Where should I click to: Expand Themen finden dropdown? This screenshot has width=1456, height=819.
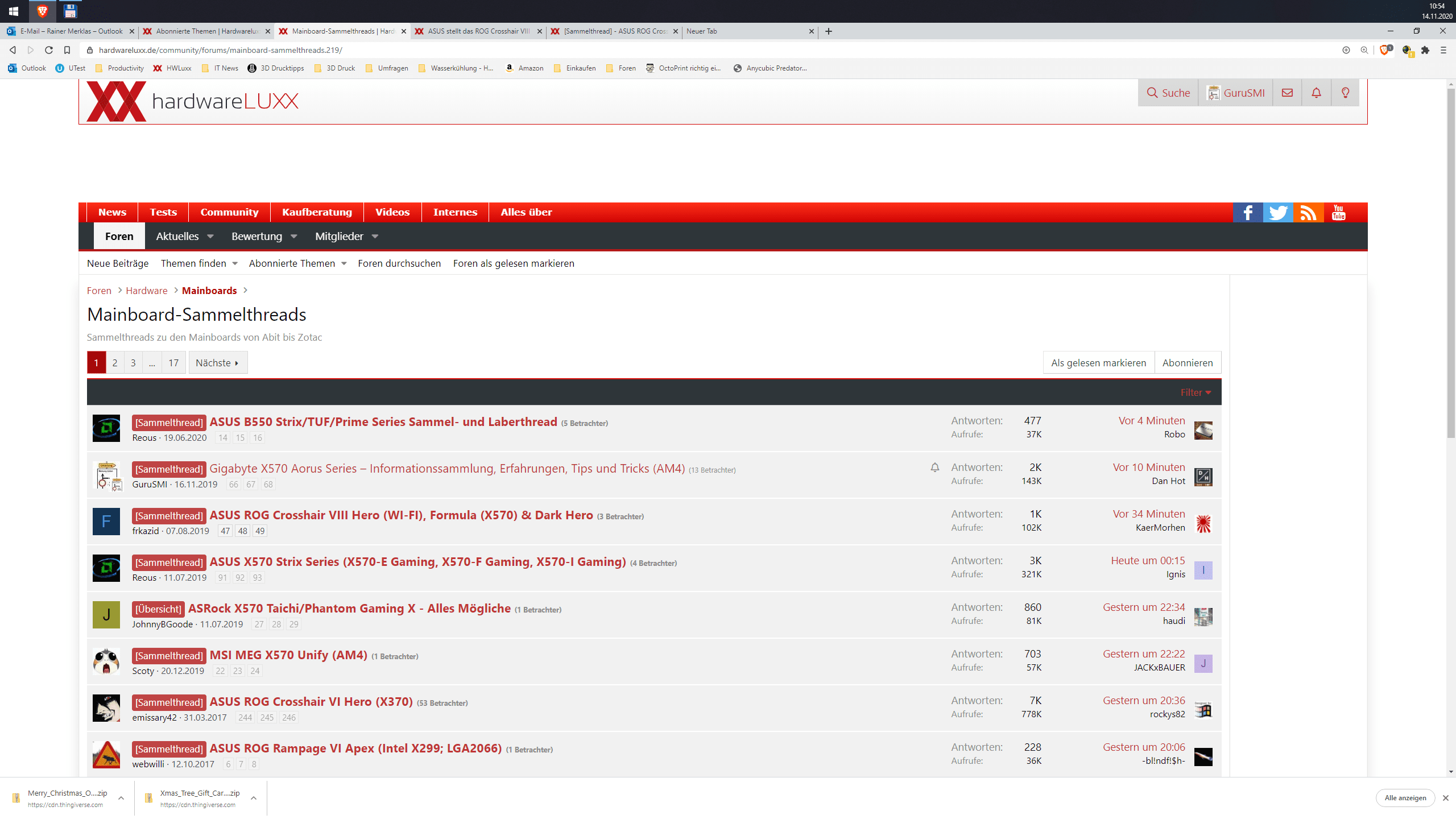pyautogui.click(x=235, y=263)
